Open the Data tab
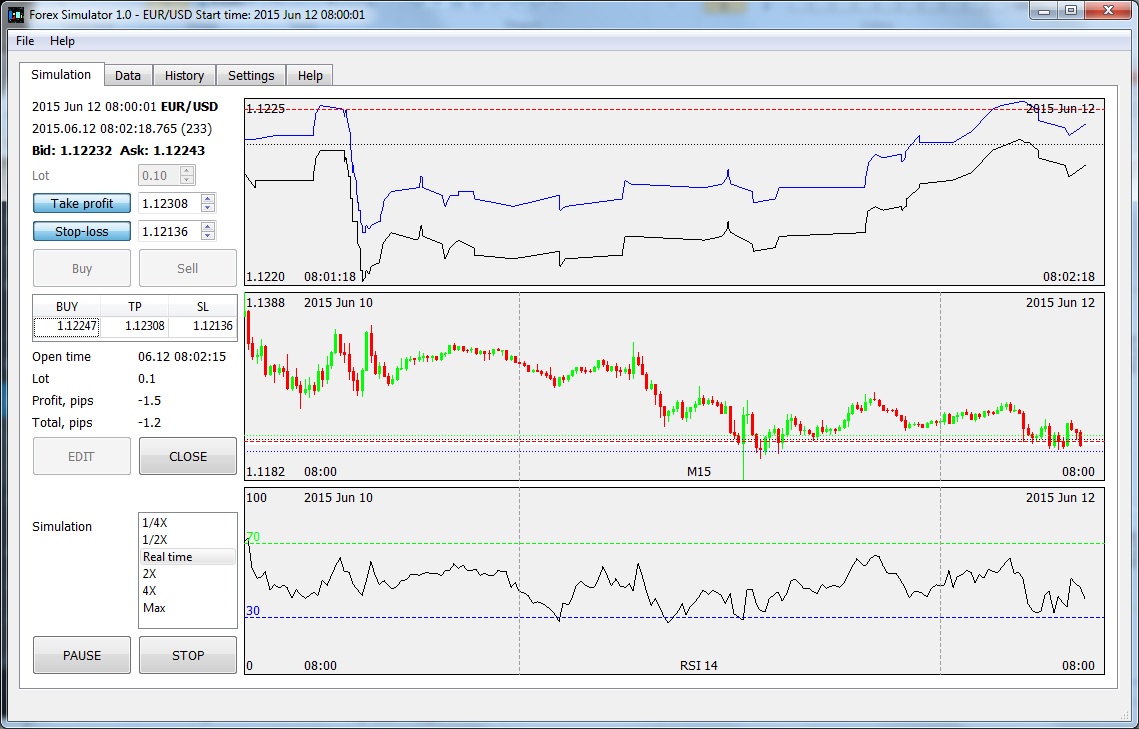 click(128, 76)
